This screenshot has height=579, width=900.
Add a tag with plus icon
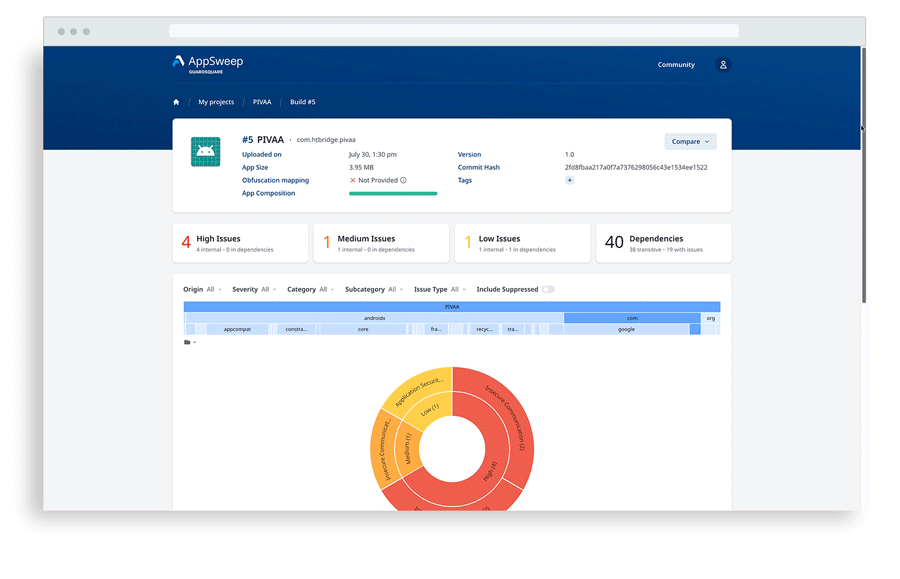click(x=569, y=180)
